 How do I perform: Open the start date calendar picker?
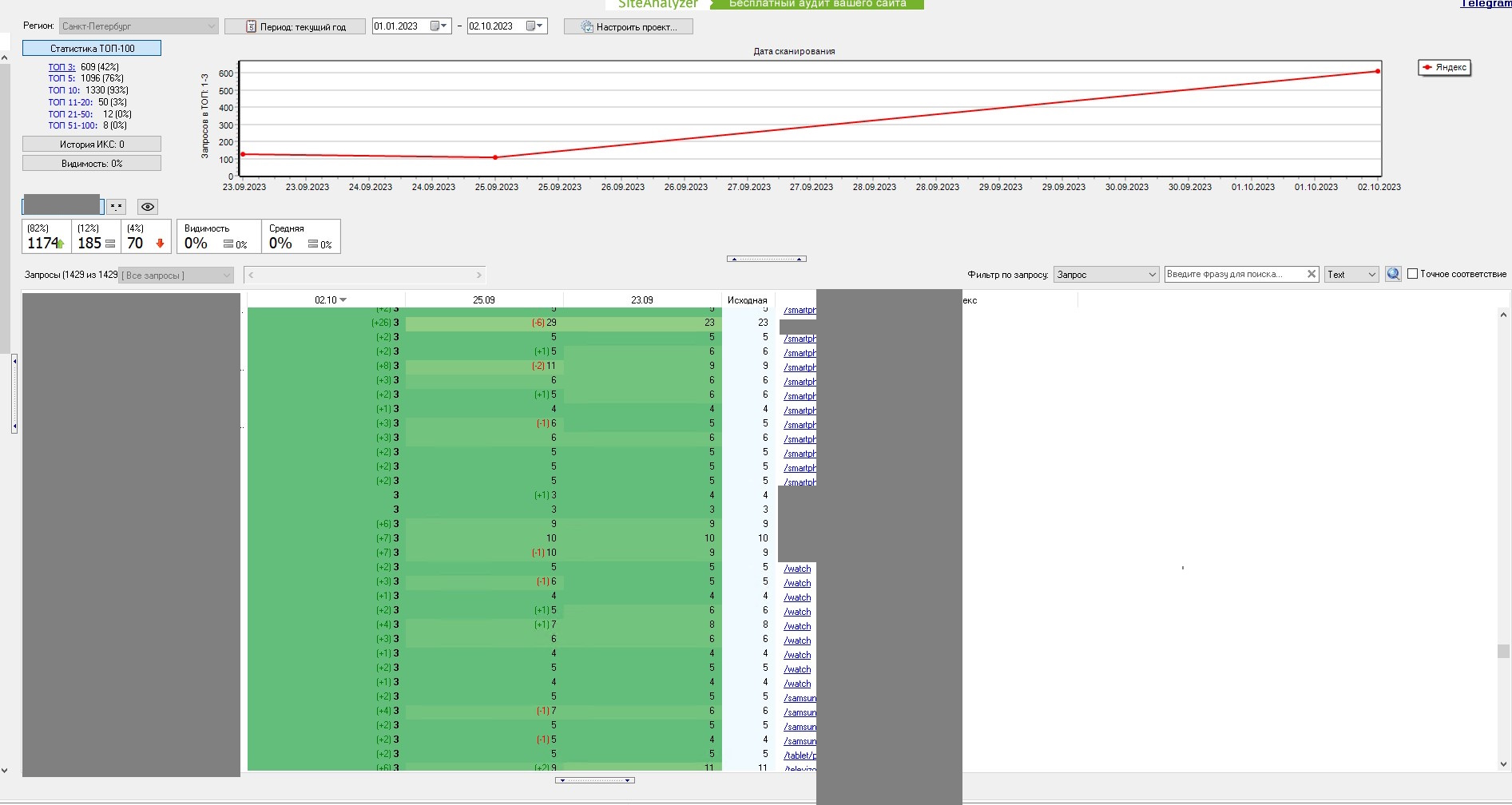(x=439, y=26)
